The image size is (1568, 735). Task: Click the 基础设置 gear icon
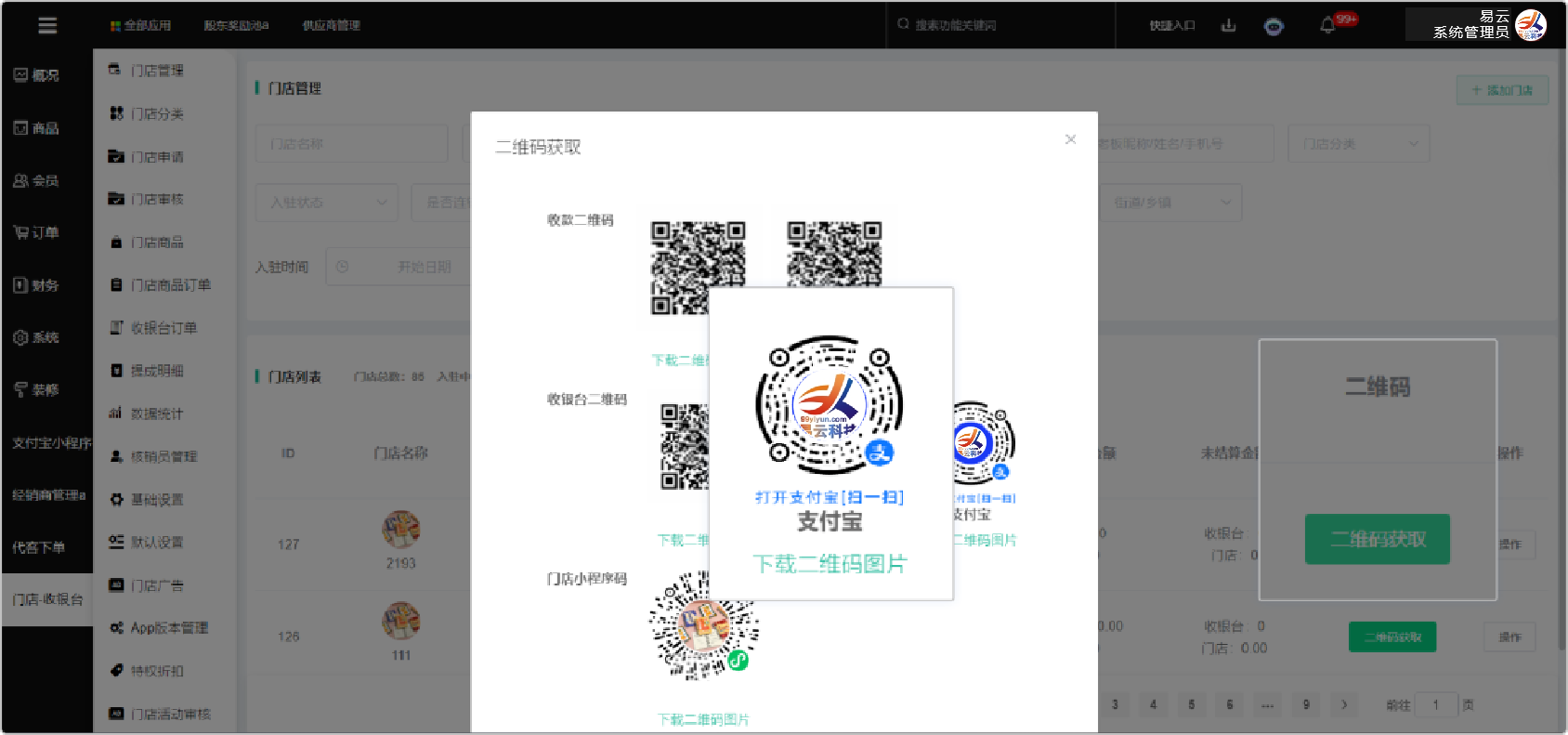[116, 499]
